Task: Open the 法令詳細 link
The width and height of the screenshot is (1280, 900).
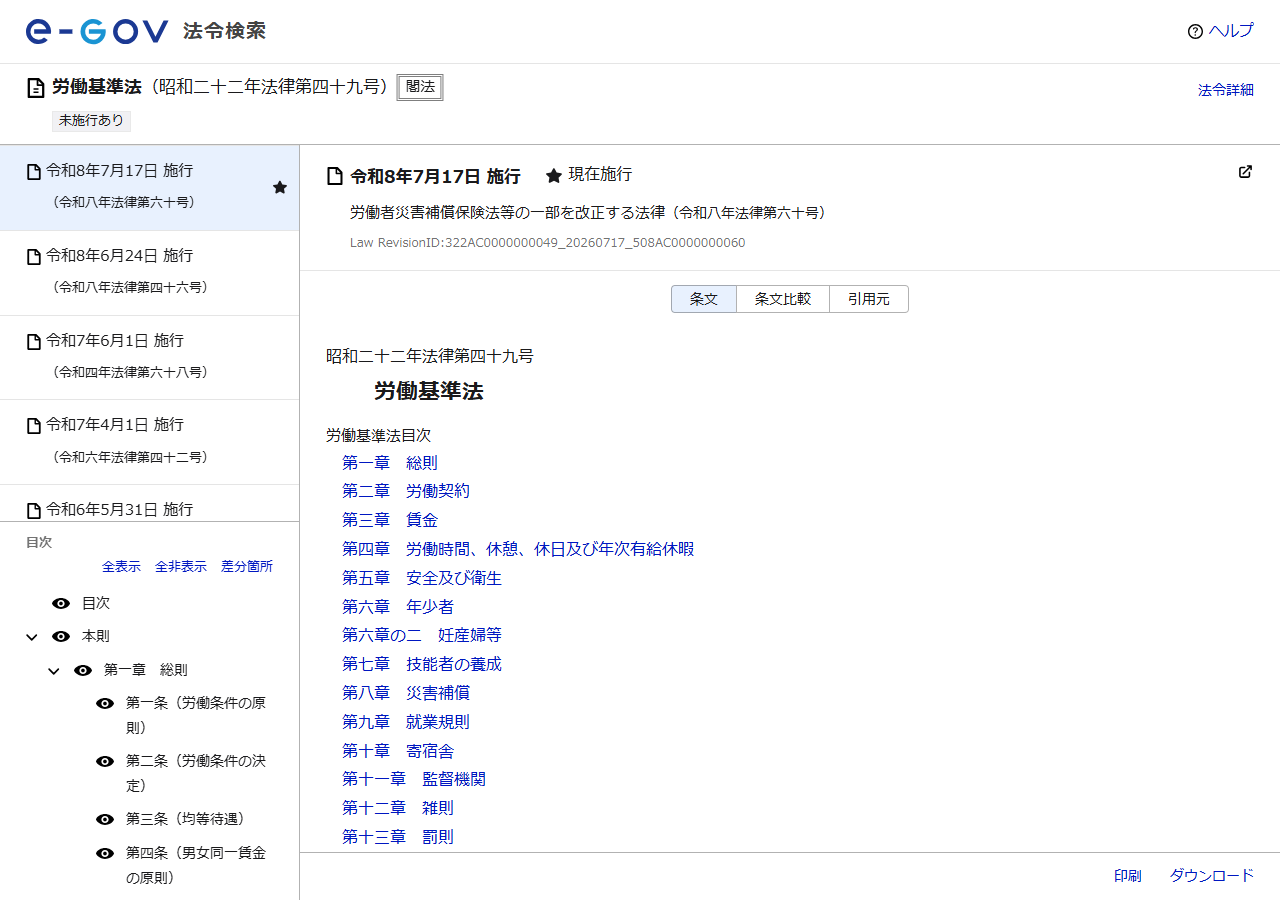Action: (1226, 90)
